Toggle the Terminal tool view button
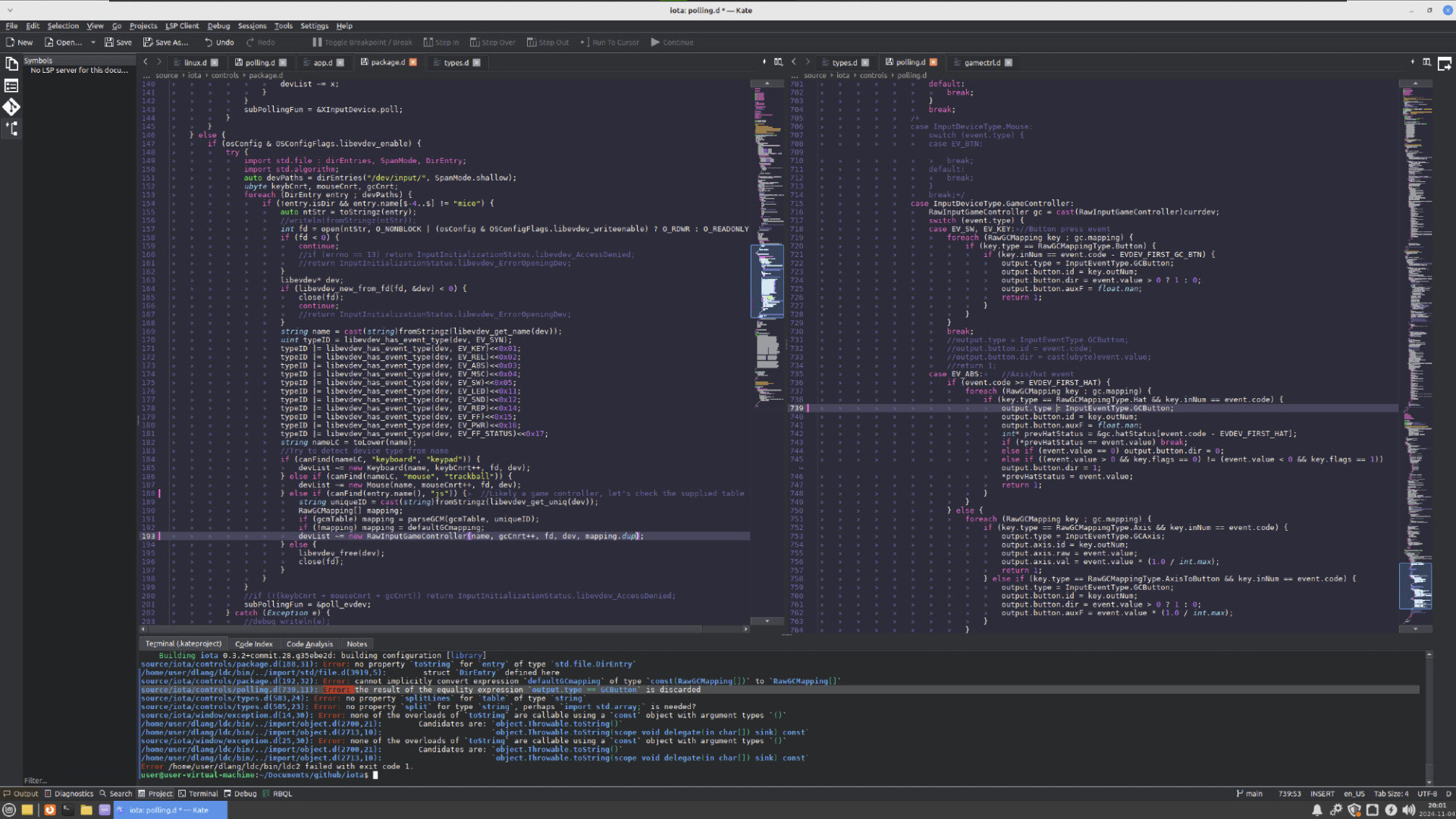 click(198, 794)
